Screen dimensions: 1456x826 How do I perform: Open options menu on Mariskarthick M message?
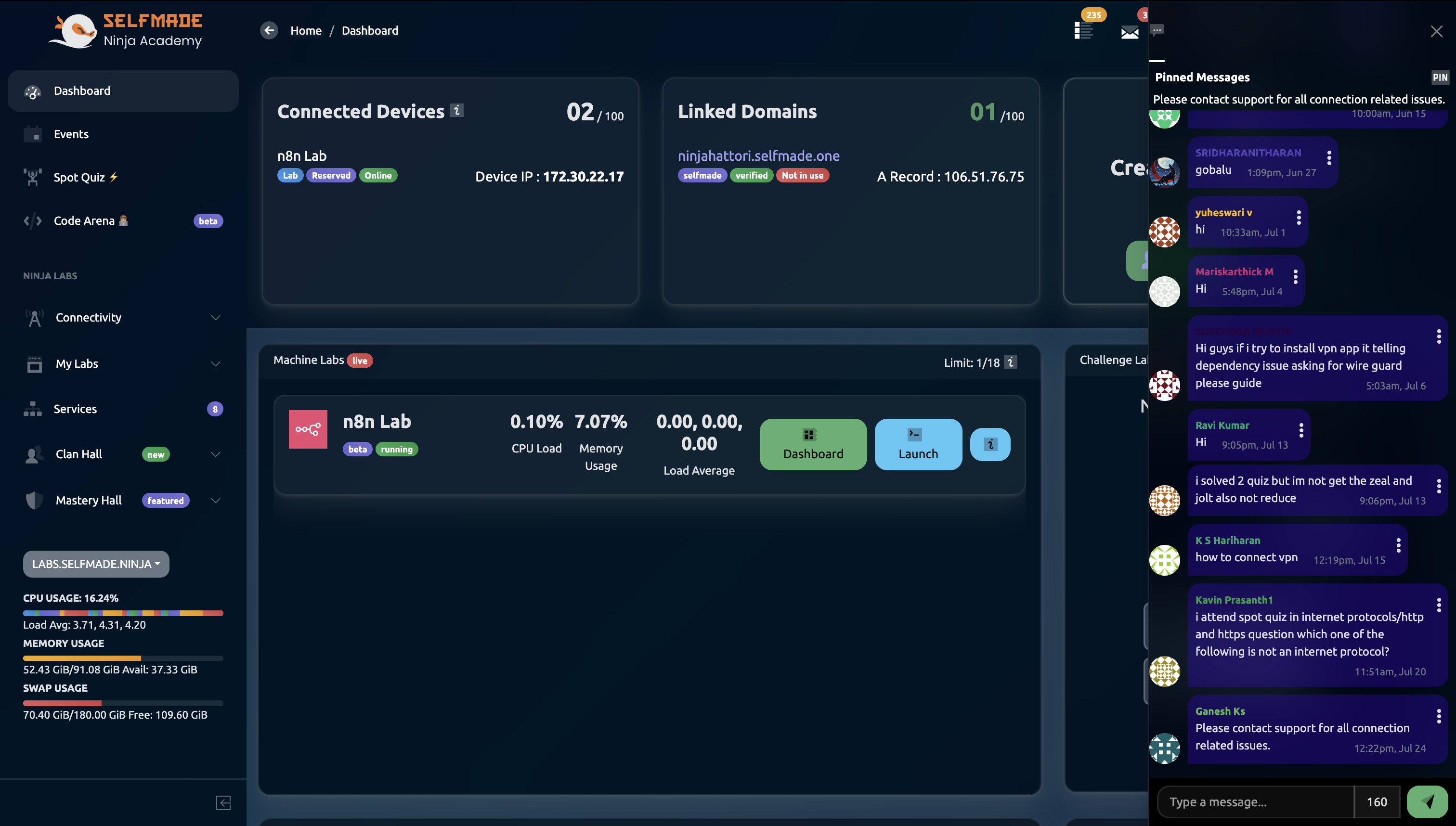[x=1295, y=277]
